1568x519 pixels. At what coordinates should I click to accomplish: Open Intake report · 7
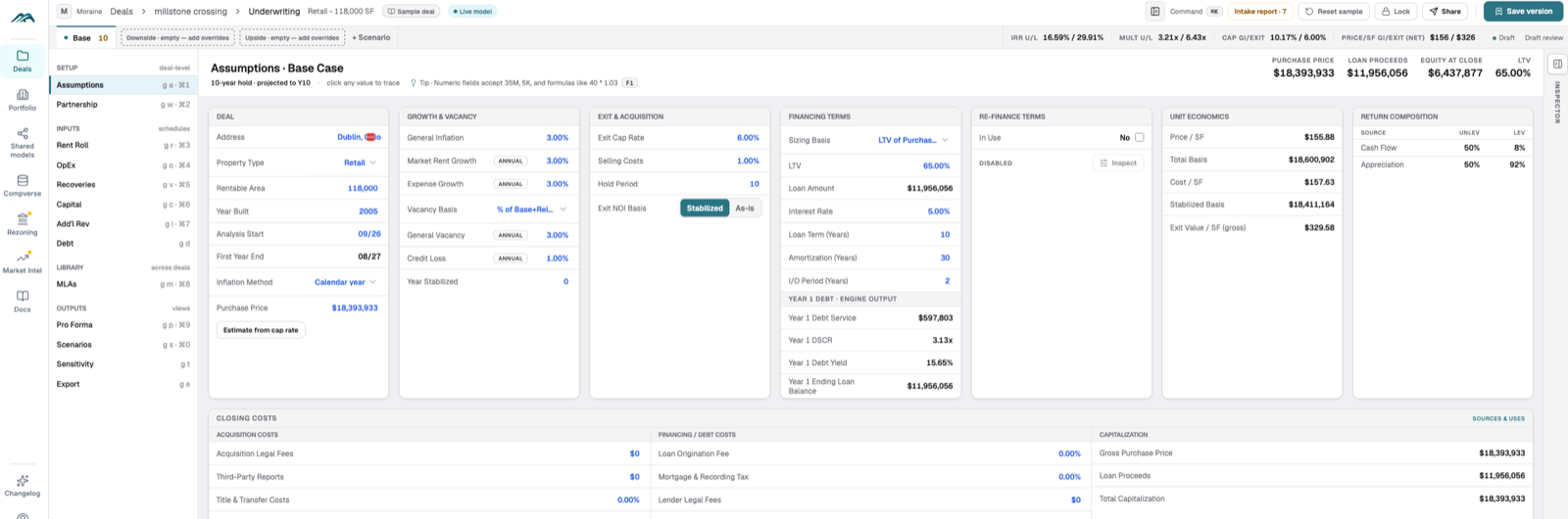click(1260, 12)
